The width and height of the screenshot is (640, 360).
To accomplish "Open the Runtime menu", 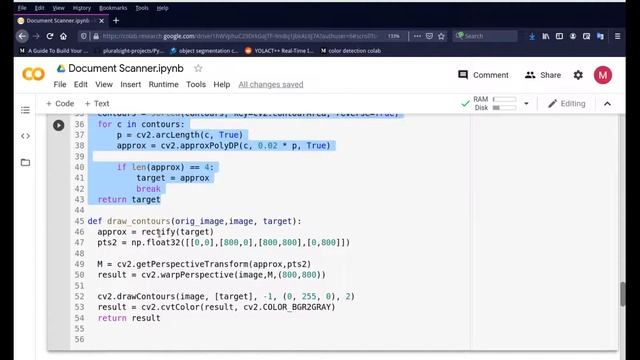I will point(163,84).
